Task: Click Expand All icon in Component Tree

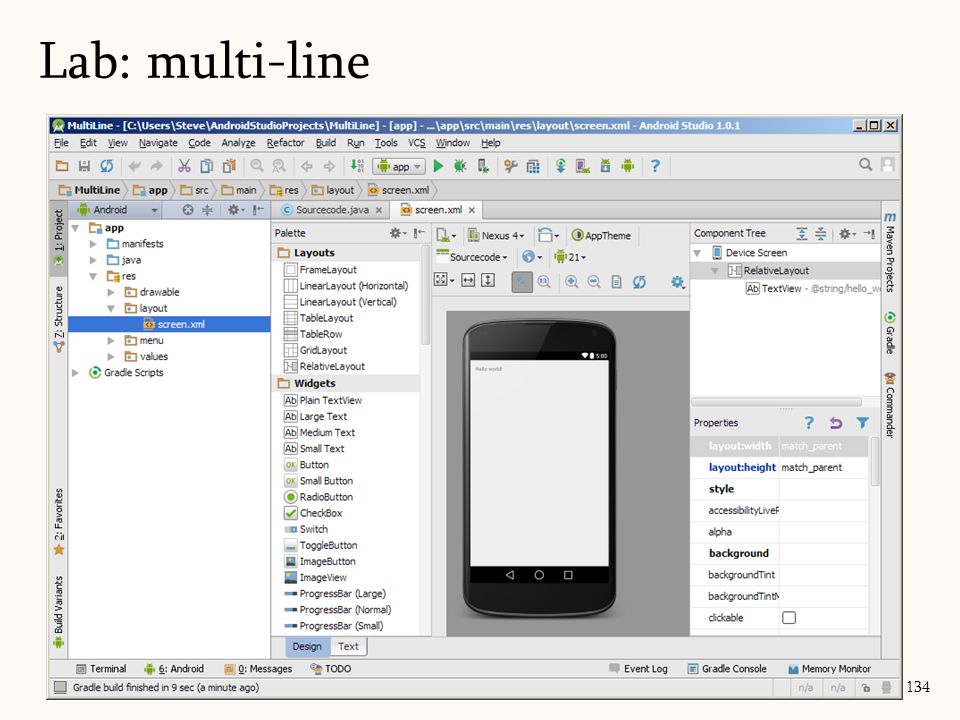Action: point(801,233)
